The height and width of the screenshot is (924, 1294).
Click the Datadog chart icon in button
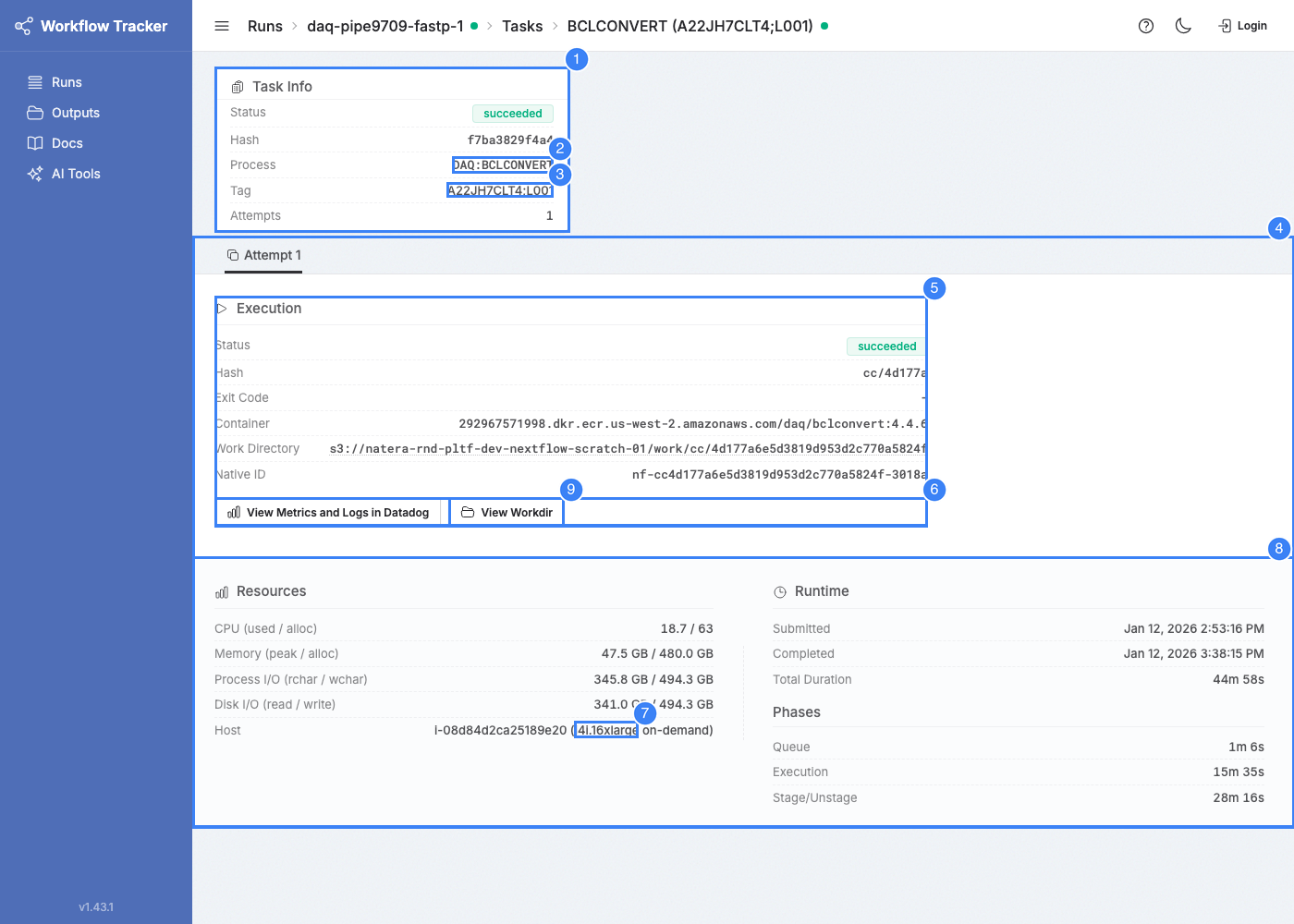coord(234,512)
